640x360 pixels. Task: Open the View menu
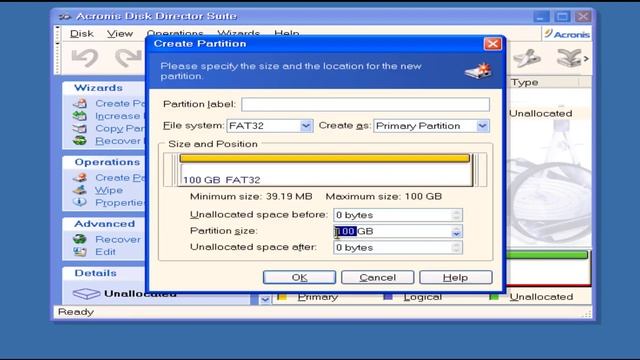pos(120,33)
